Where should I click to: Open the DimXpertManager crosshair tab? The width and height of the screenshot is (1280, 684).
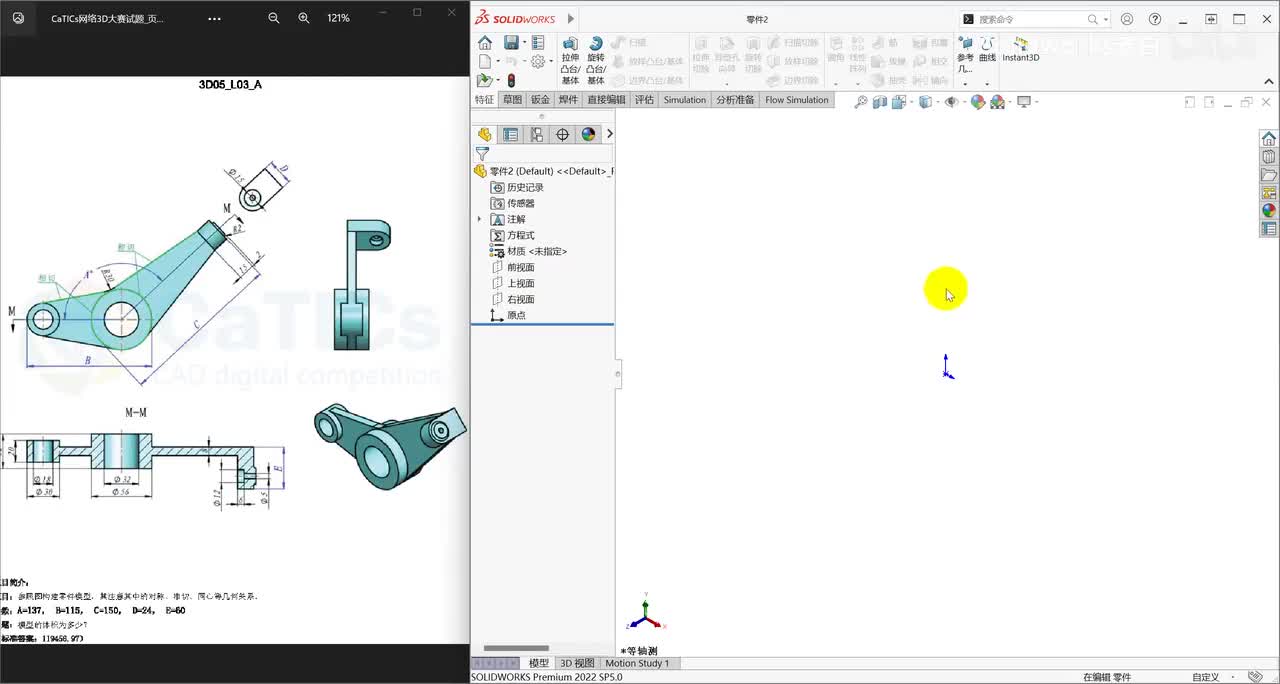click(563, 134)
